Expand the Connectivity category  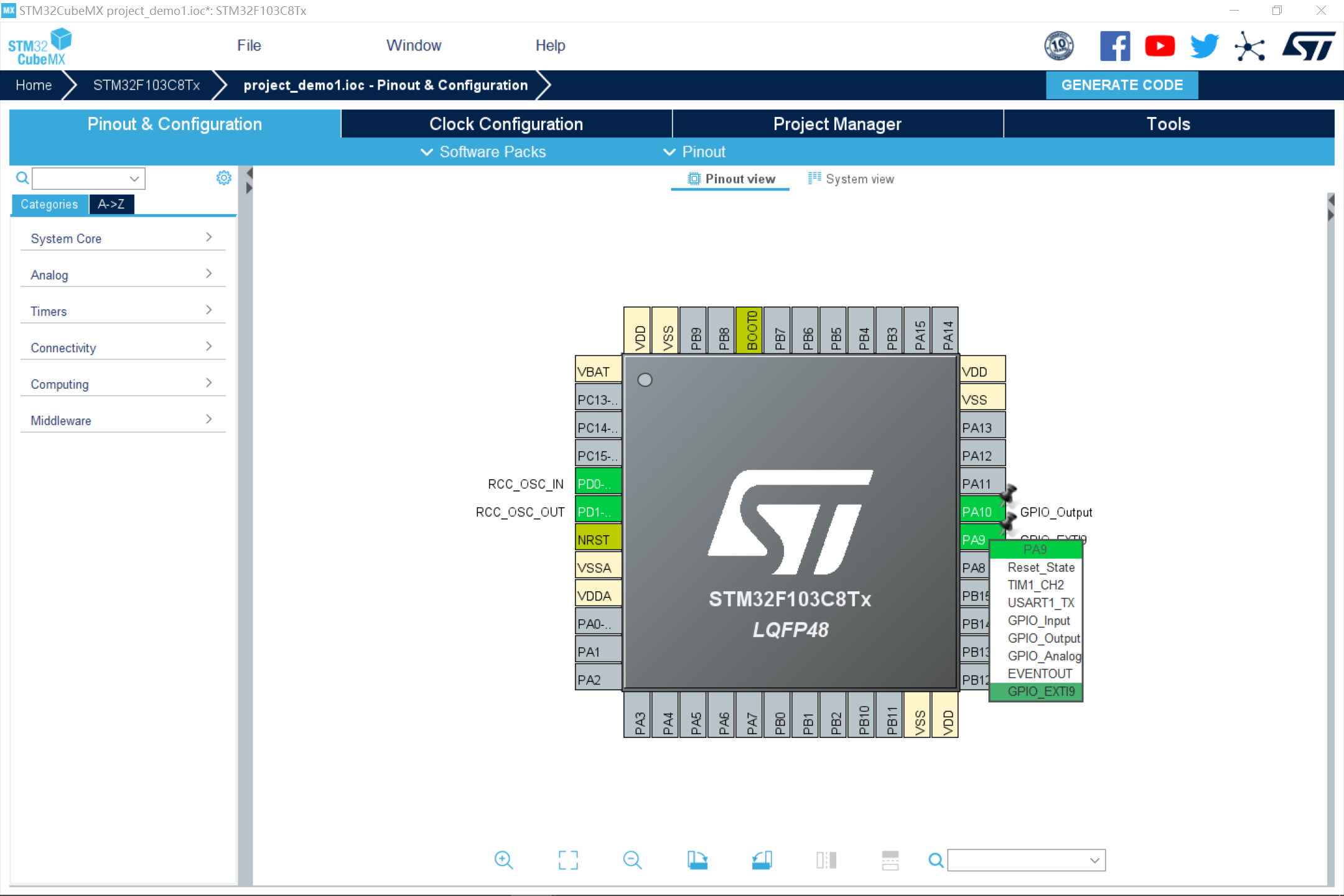pyautogui.click(x=123, y=347)
